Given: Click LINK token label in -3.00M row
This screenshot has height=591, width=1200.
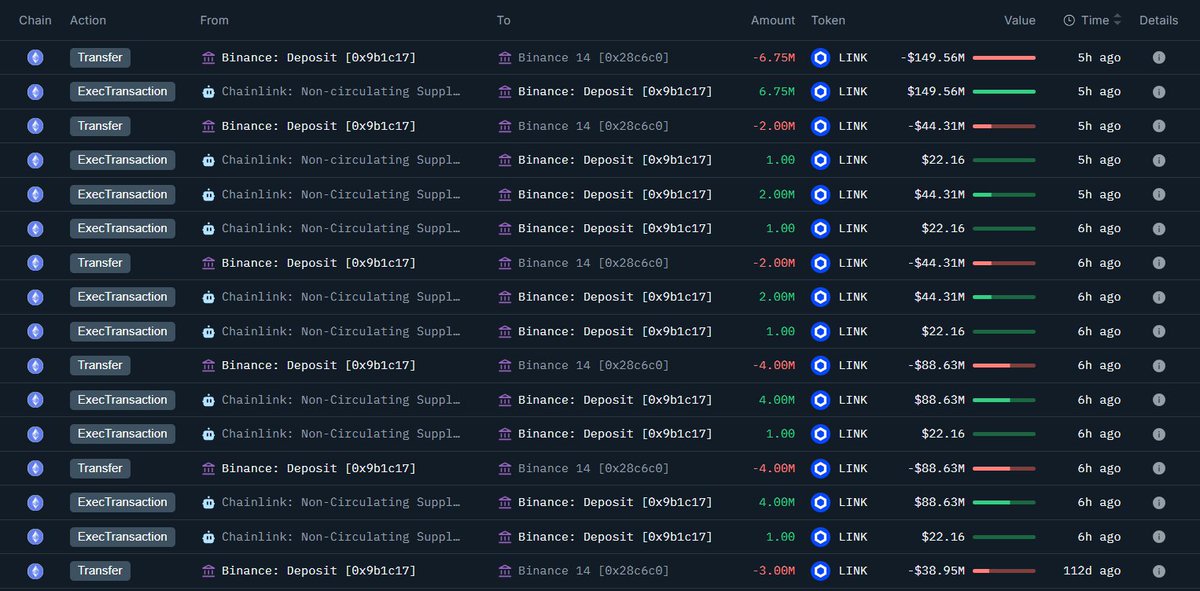Looking at the screenshot, I should tap(853, 571).
